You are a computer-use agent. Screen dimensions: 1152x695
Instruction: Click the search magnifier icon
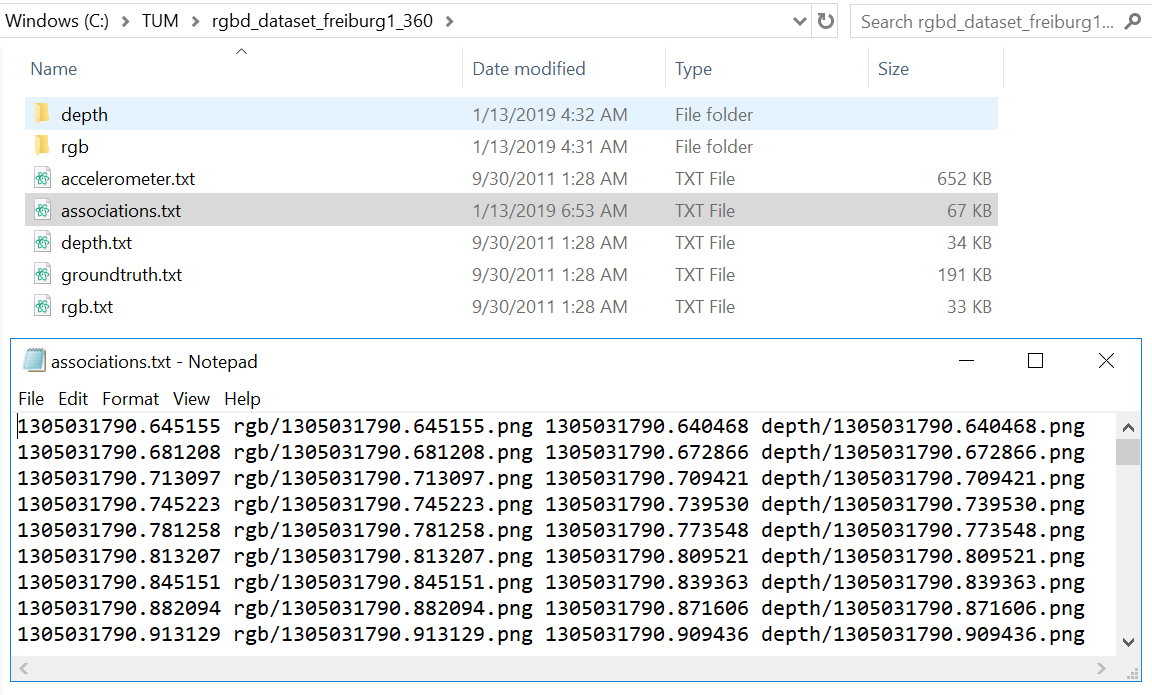(1132, 21)
